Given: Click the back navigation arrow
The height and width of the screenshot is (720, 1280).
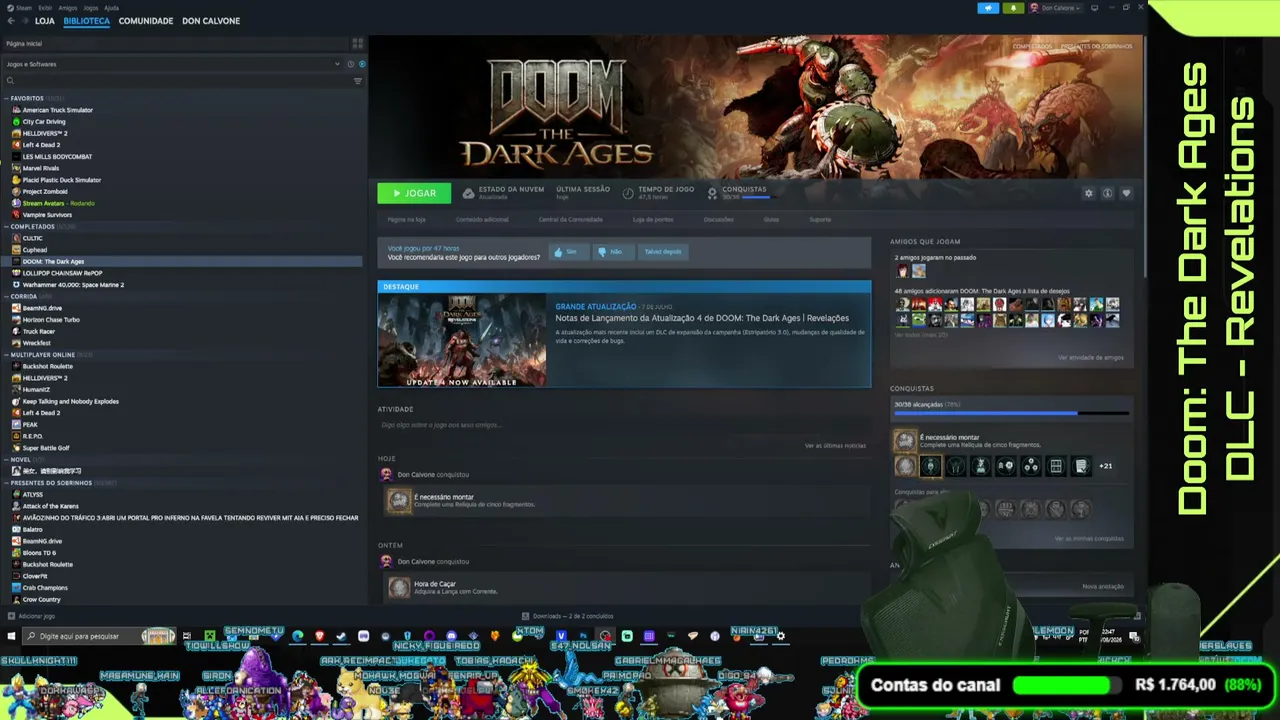Looking at the screenshot, I should pos(11,21).
